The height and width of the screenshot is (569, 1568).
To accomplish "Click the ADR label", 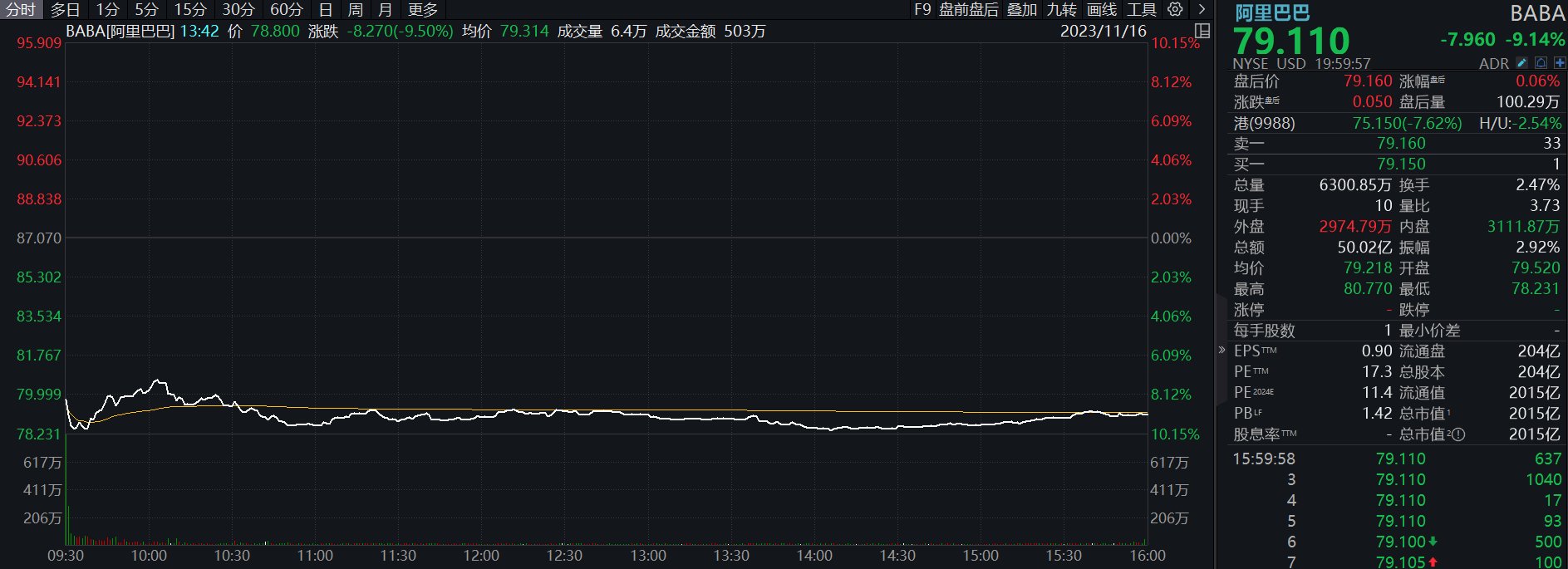I will [1494, 63].
